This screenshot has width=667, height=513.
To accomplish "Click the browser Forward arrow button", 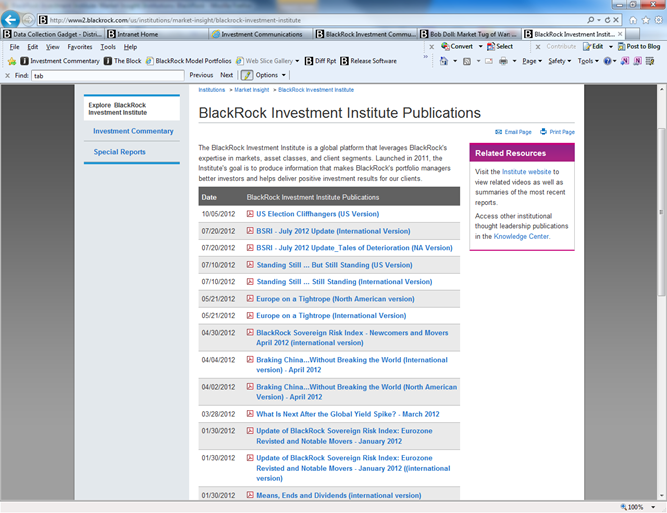I will pyautogui.click(x=28, y=20).
